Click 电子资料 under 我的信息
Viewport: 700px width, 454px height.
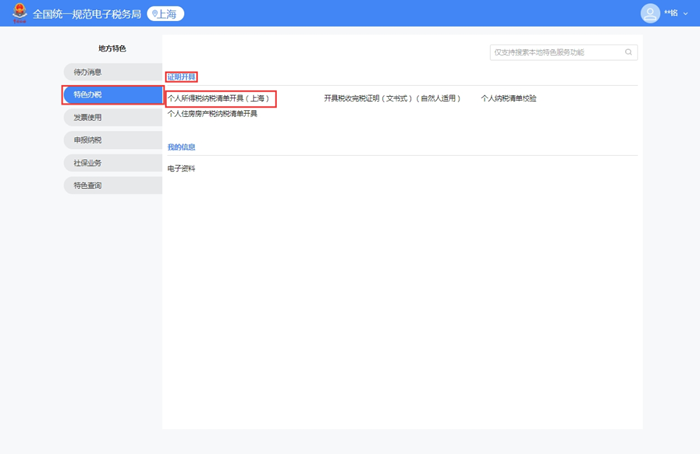(x=181, y=168)
